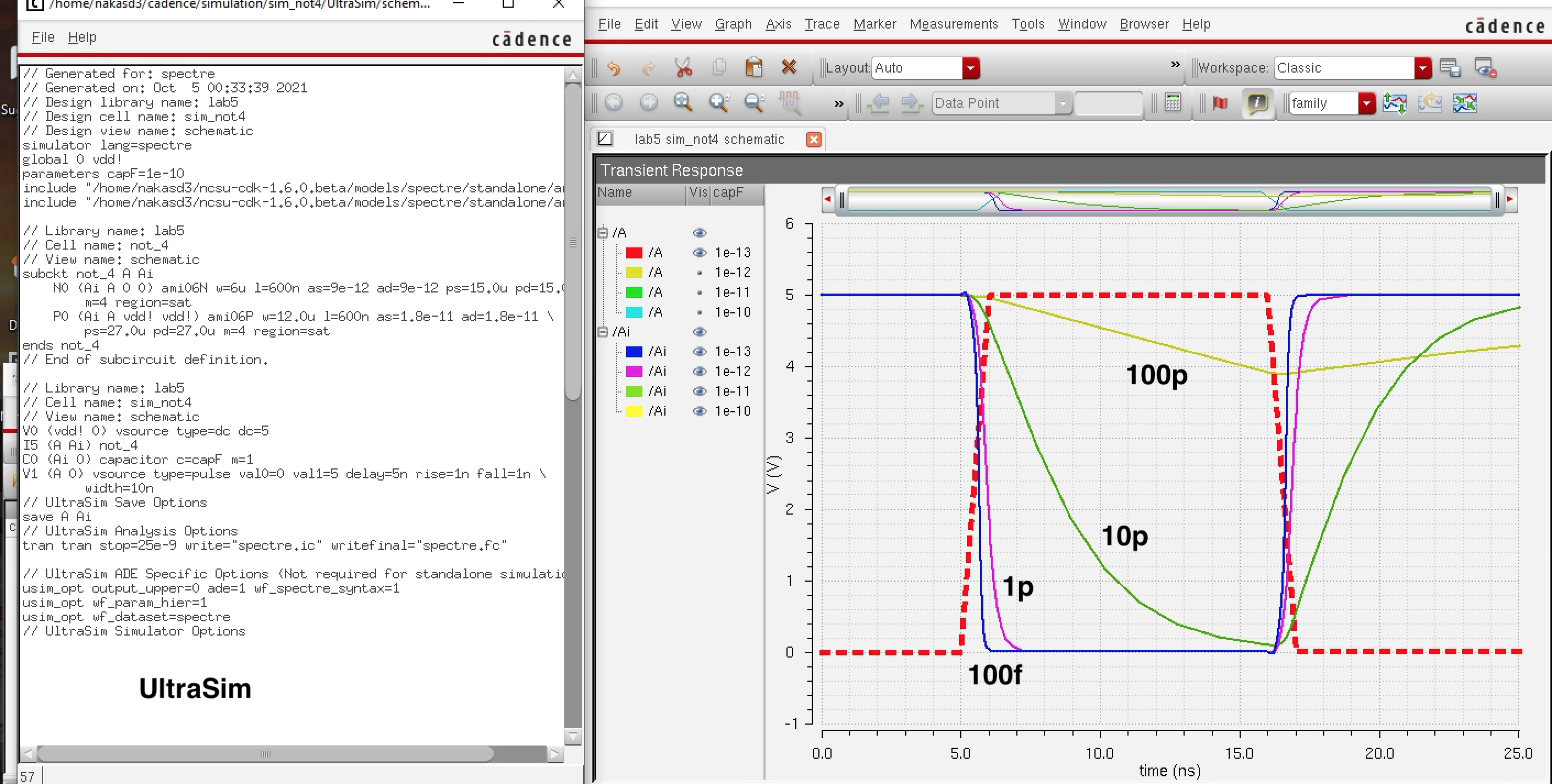Toggle visibility of /Ai 1e-12 trace

(x=700, y=370)
